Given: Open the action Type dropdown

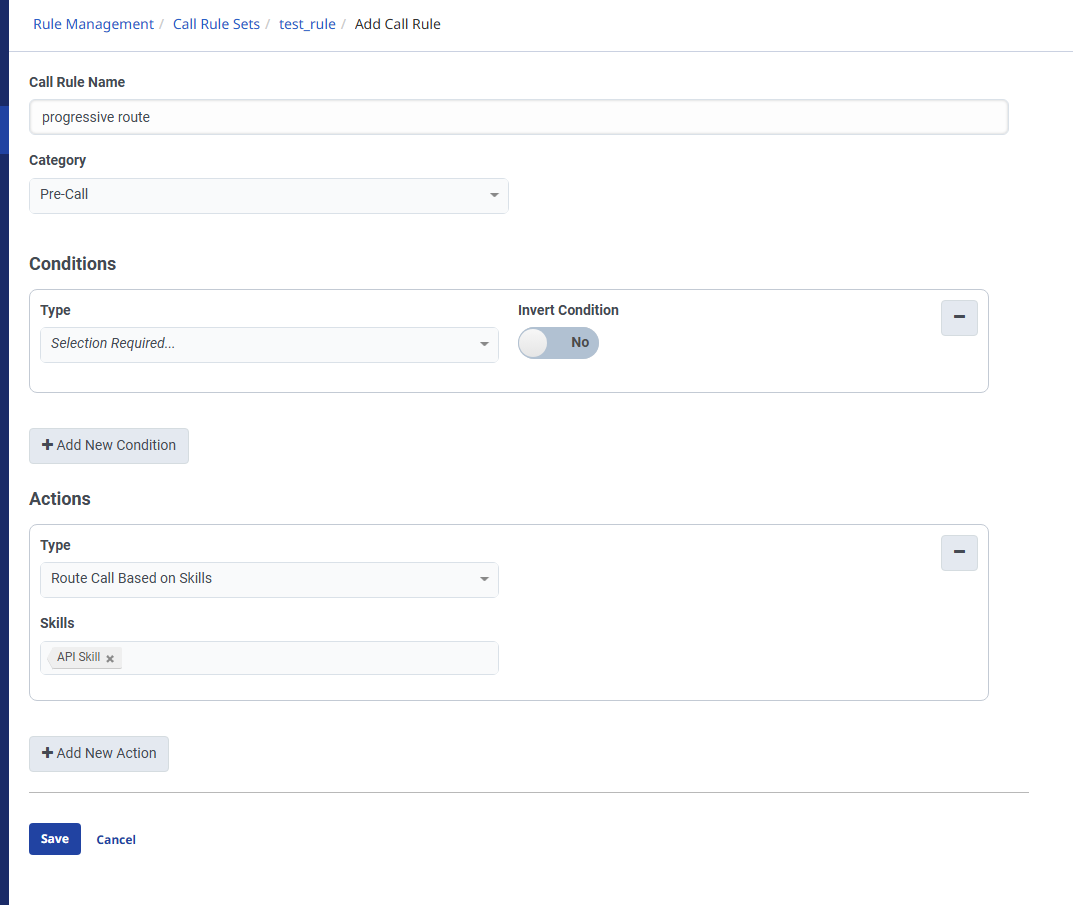Looking at the screenshot, I should coord(268,579).
